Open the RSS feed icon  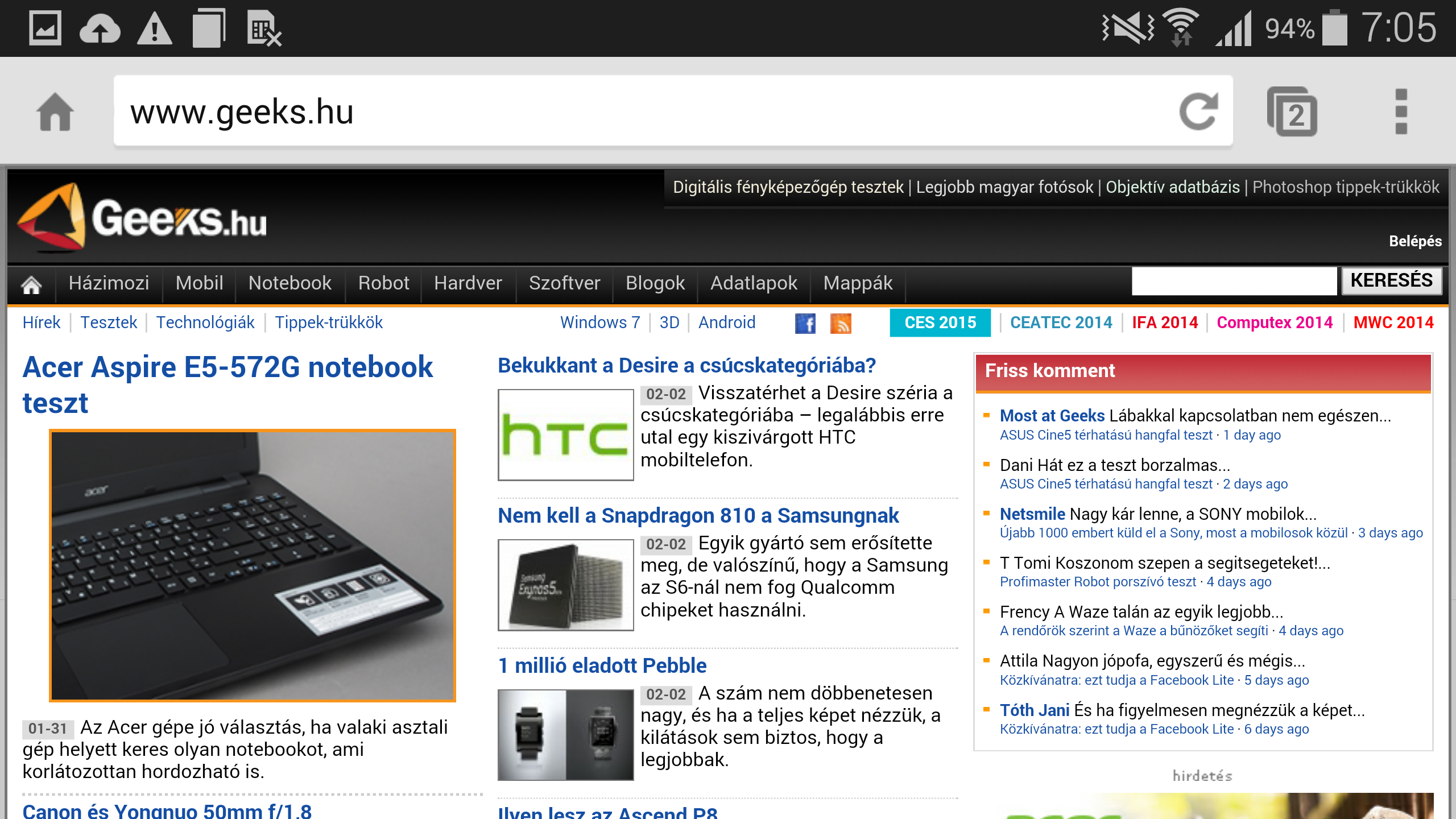841,323
